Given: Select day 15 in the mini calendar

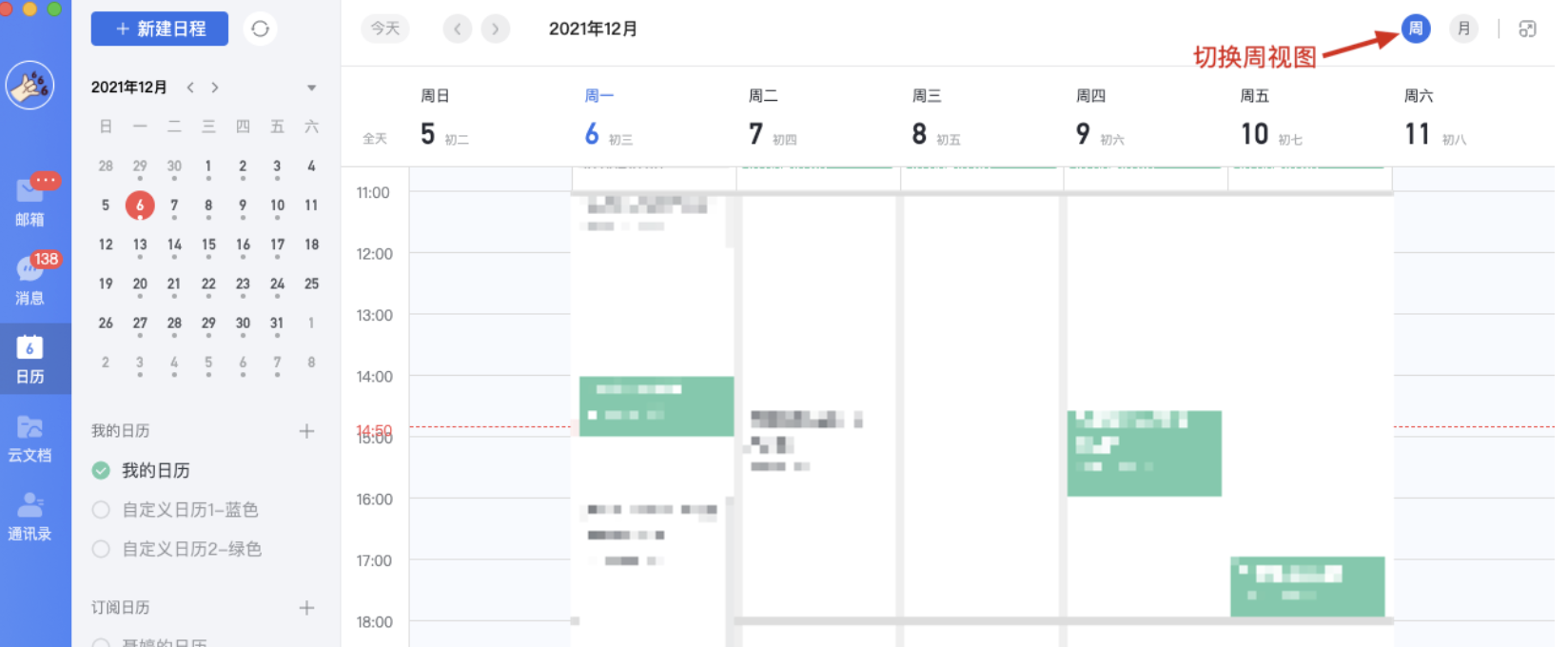Looking at the screenshot, I should (x=208, y=245).
